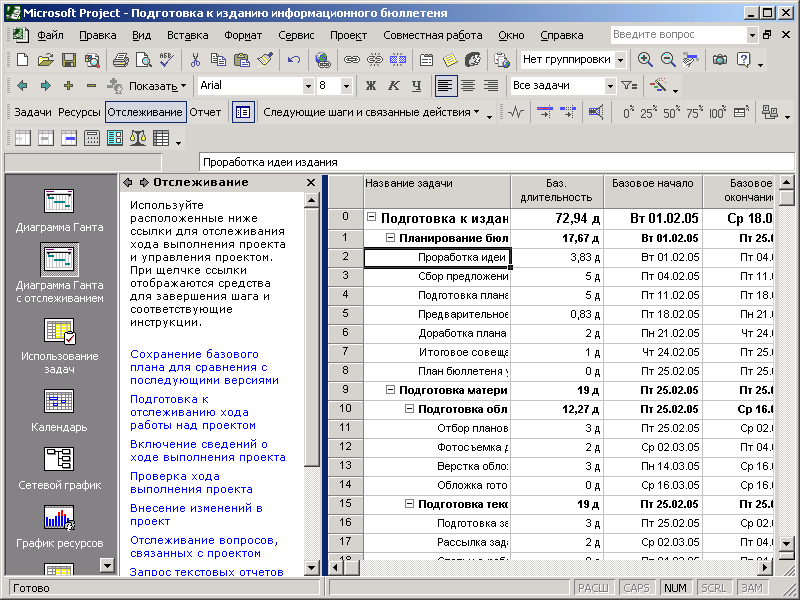Click the entry bar showing Проработка идеи издания
Screen dimensions: 800x600
click(496, 162)
